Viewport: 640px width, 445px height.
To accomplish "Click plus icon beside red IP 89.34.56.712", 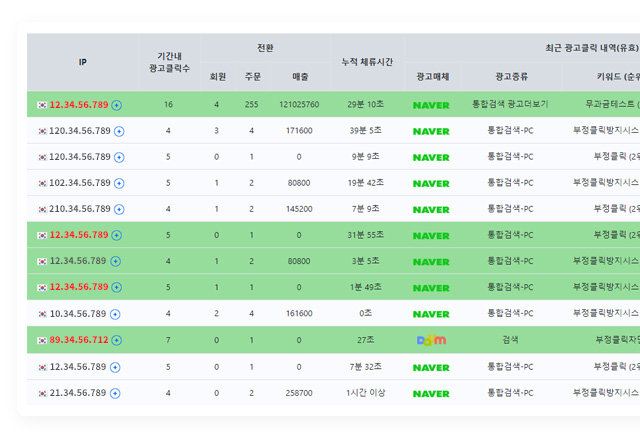I will (117, 340).
